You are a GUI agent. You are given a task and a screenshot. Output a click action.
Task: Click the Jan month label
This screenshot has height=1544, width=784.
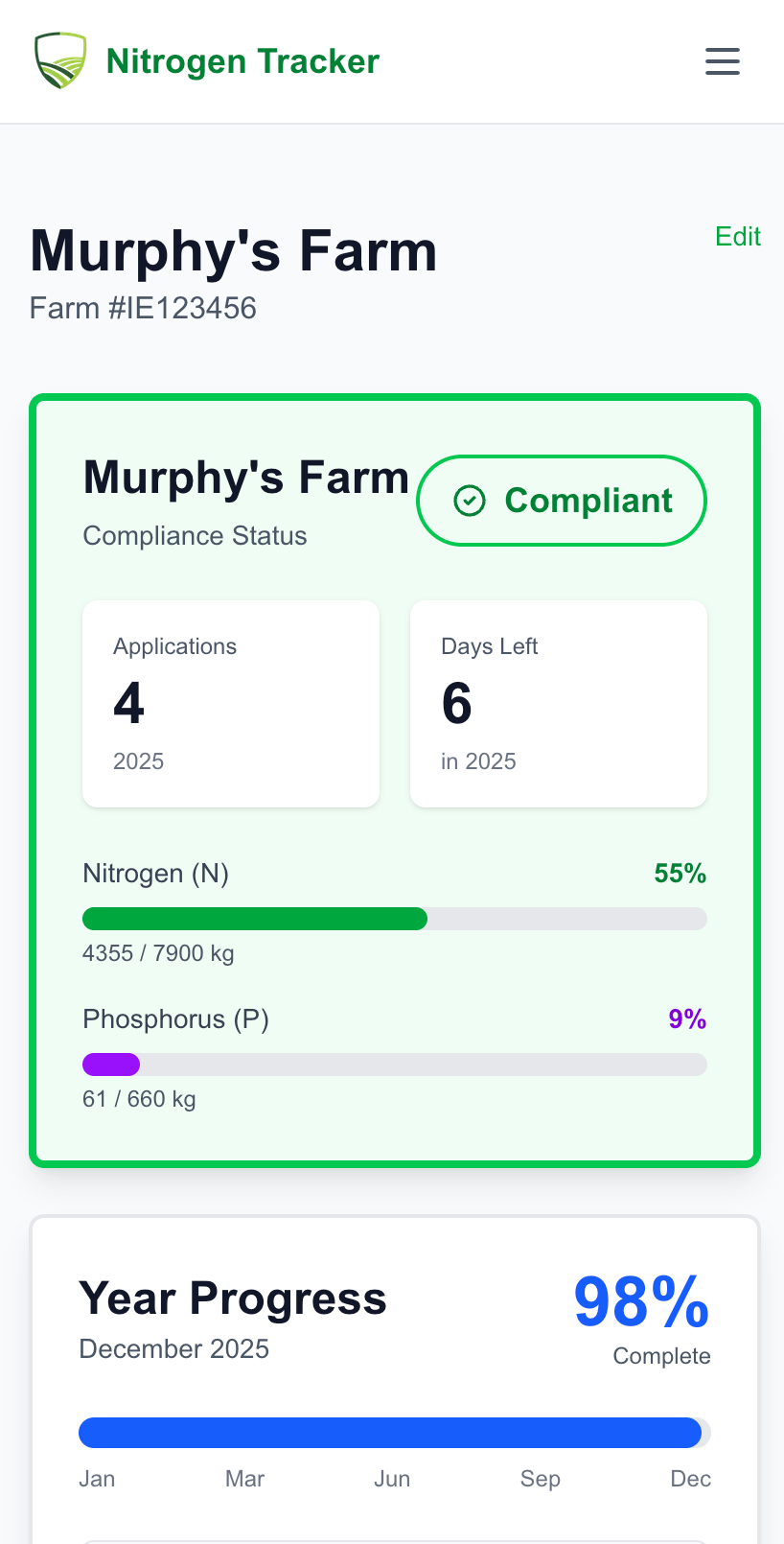(97, 1479)
